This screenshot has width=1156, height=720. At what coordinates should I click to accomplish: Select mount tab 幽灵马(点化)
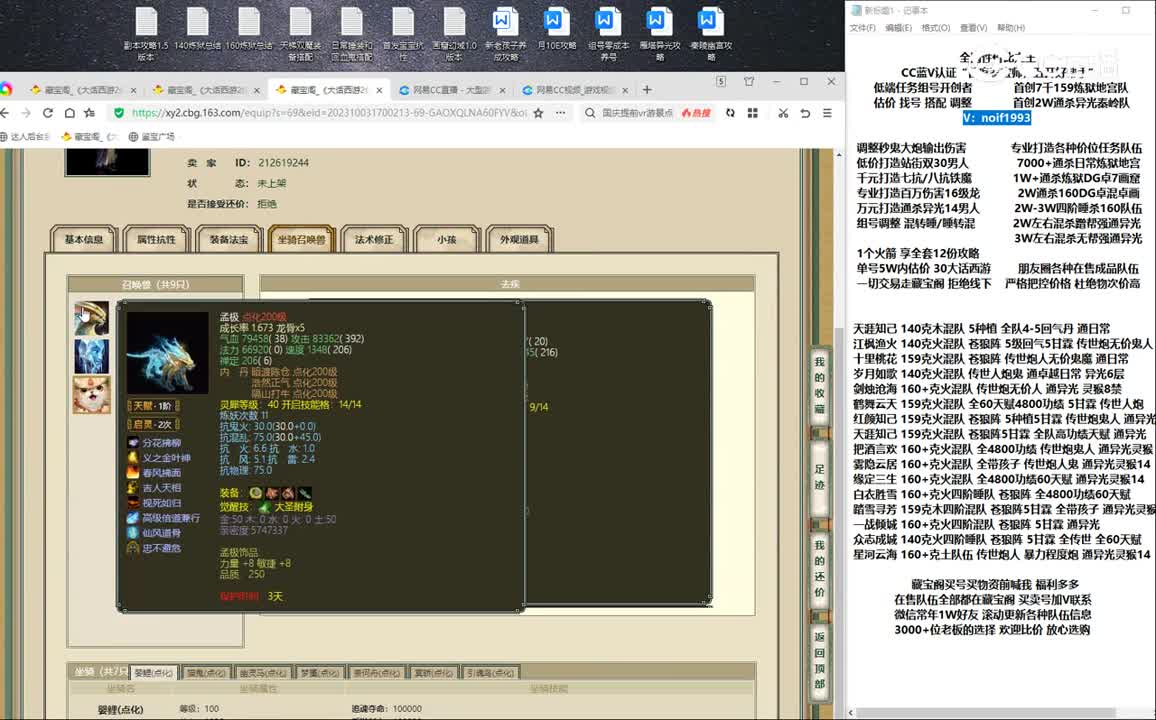tap(262, 672)
